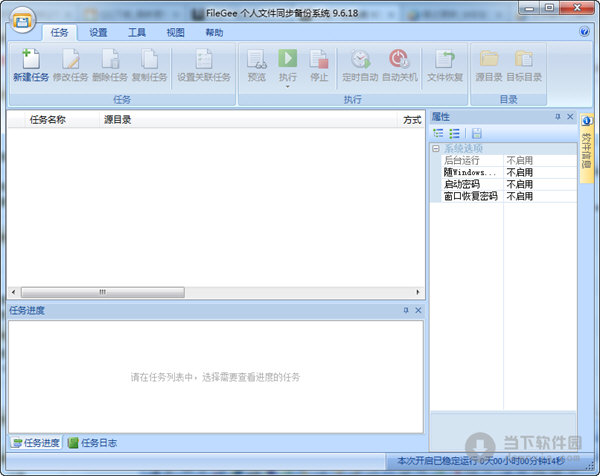Open the dropdown arrow under 执行

click(x=288, y=87)
